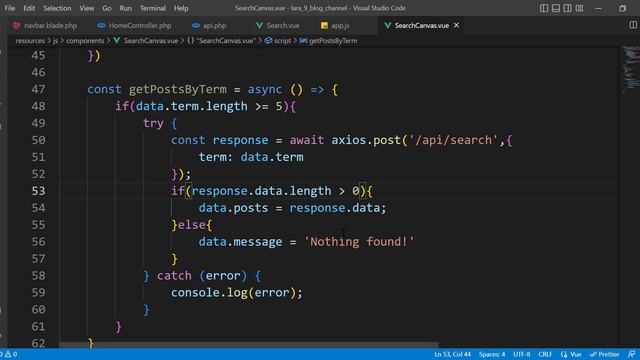
Task: Select the Vue language mode
Action: click(x=571, y=354)
